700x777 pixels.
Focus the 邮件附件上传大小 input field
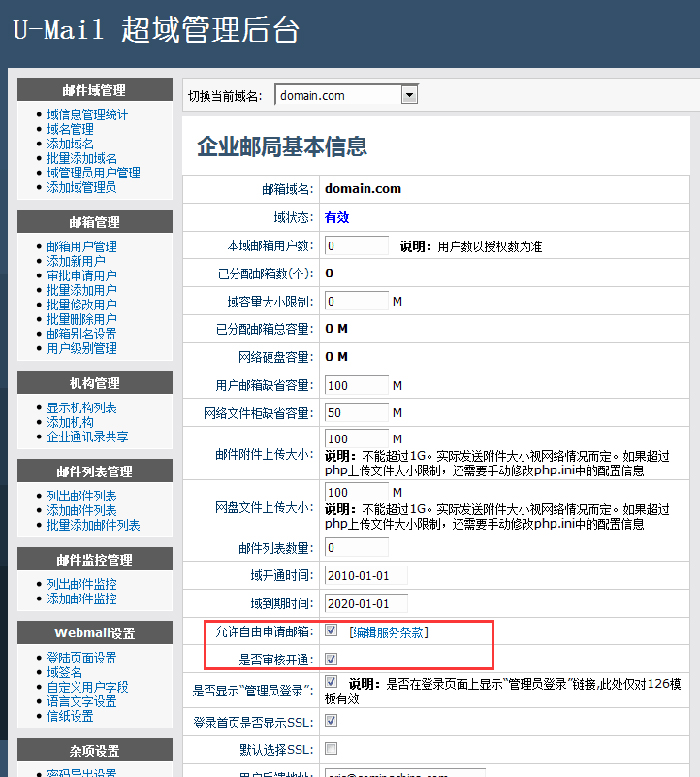click(356, 439)
